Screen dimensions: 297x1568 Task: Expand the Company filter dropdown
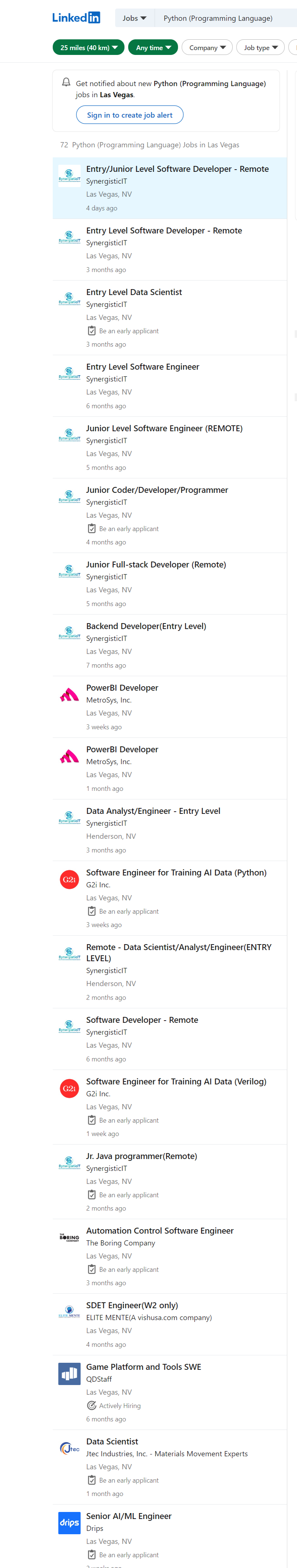click(207, 48)
